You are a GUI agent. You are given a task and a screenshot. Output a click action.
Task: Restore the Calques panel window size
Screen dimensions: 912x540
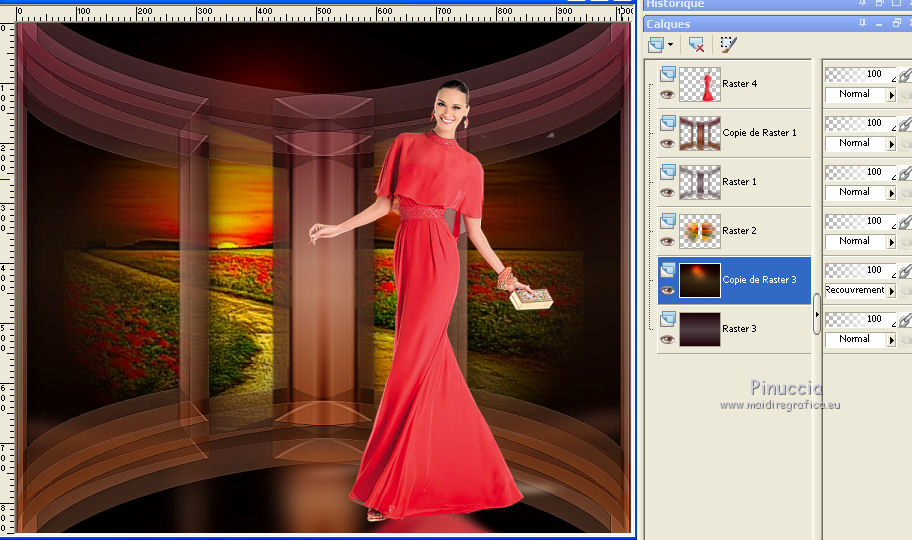tap(896, 23)
